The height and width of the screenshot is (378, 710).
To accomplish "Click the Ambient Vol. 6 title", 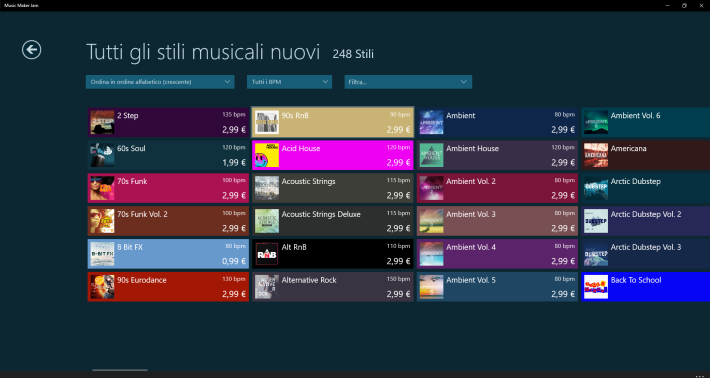I will [x=635, y=115].
